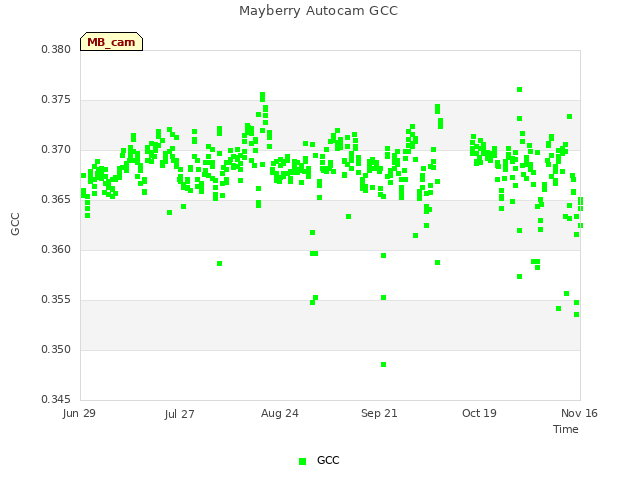
Task: Click the 0.355 y-axis tick label
Action: point(56,300)
